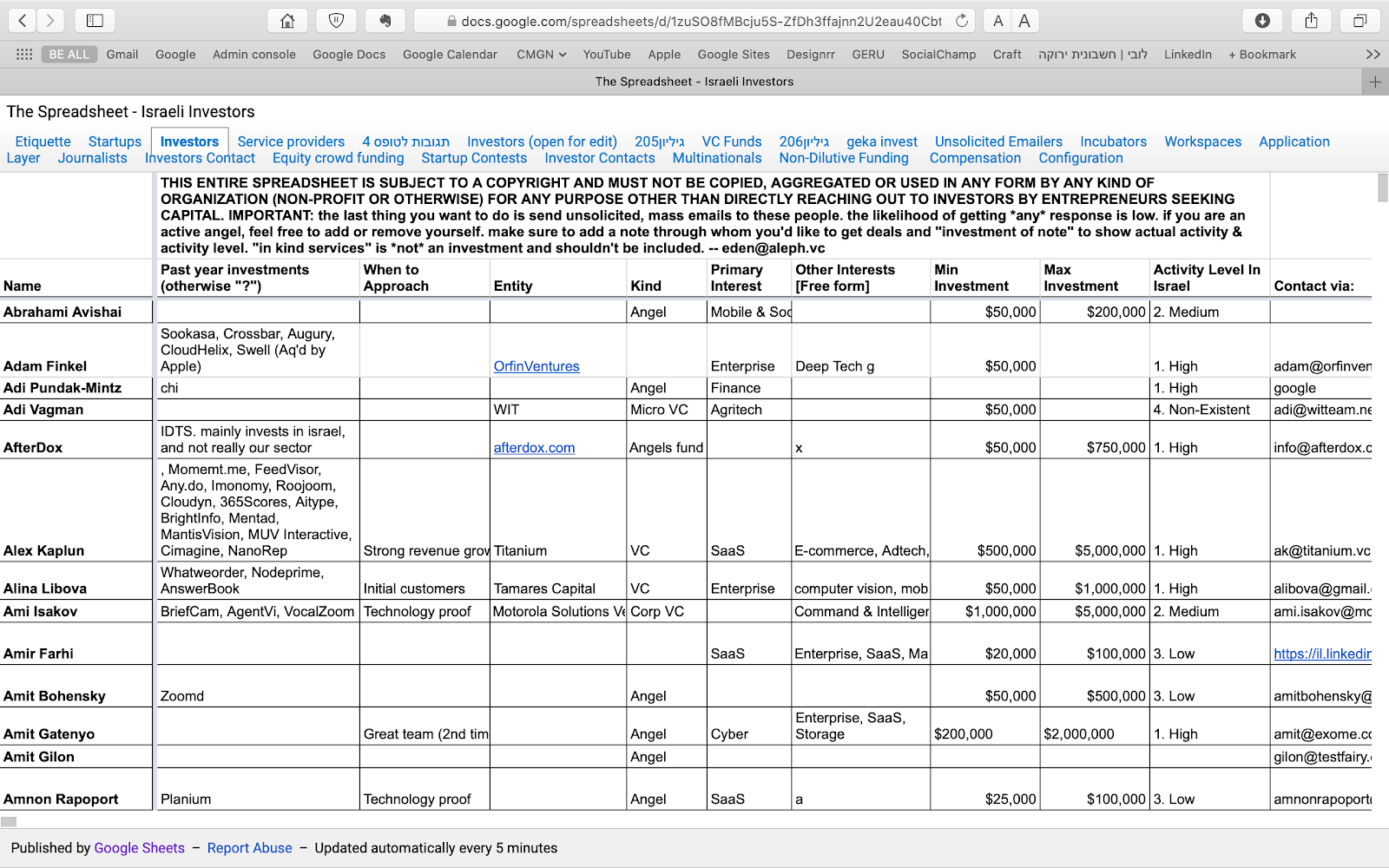1389x868 pixels.
Task: Decrease the text size with small A
Action: (x=997, y=21)
